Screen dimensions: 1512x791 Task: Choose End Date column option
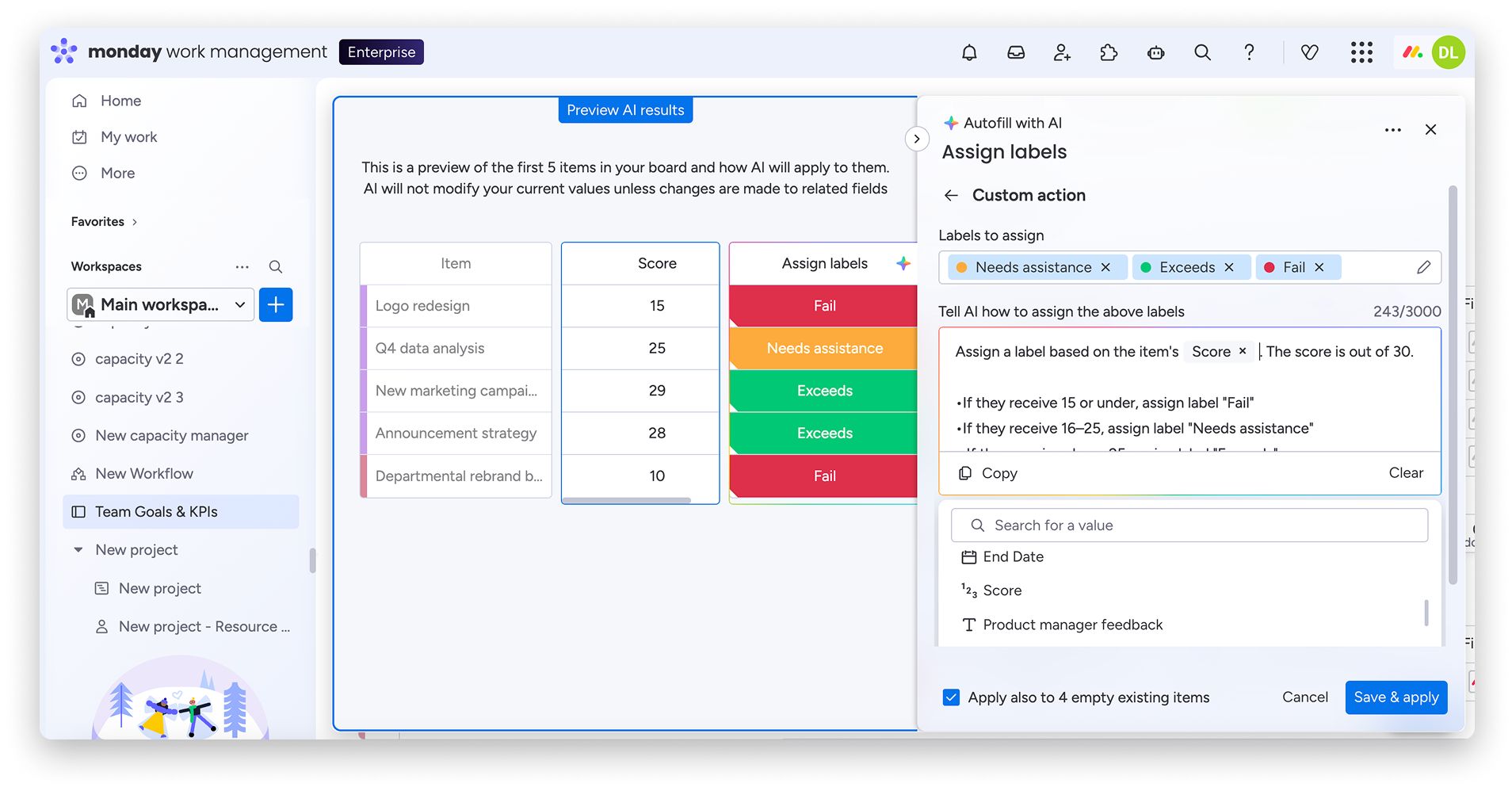tap(1013, 557)
